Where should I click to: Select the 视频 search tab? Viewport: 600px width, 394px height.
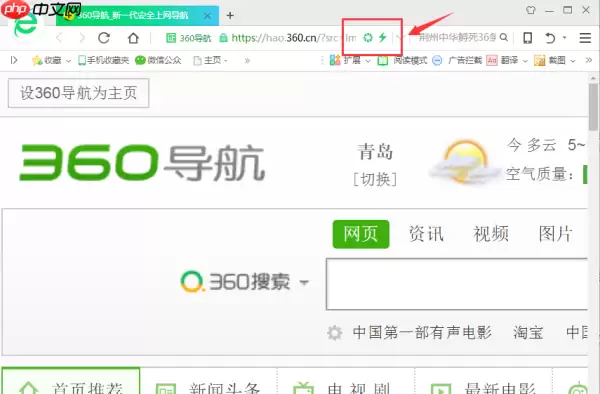491,234
